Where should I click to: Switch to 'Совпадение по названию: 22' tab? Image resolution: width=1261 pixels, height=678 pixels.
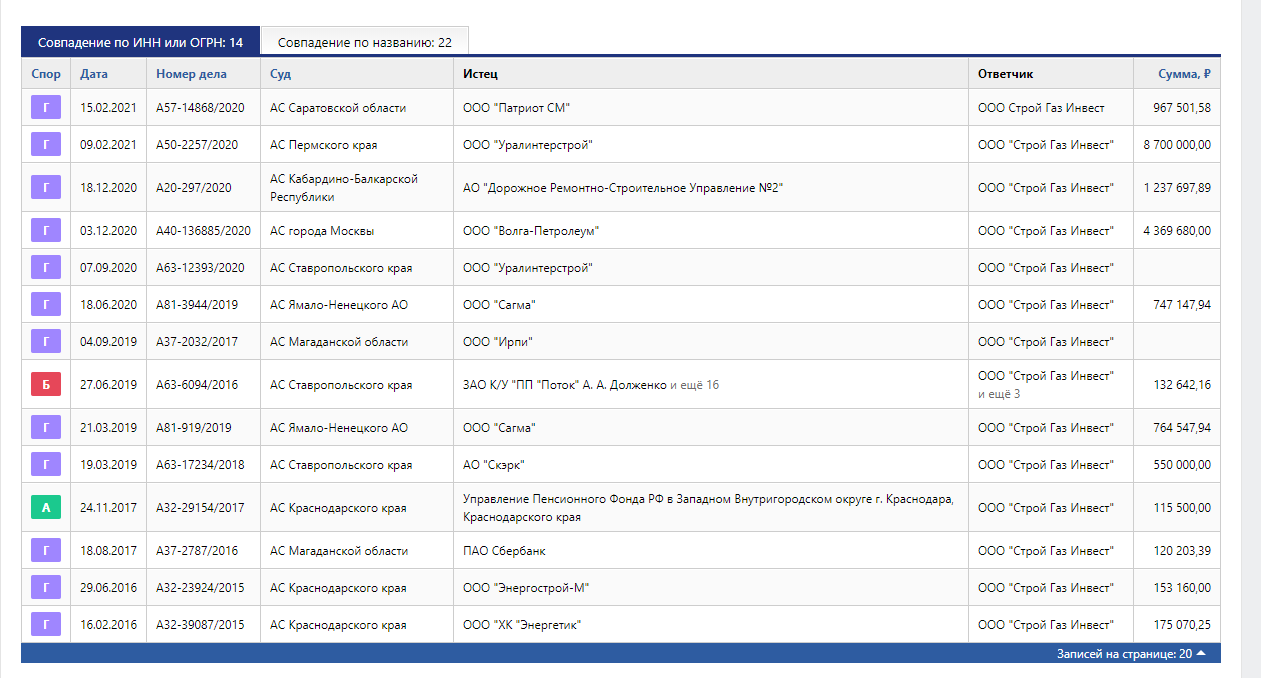tap(364, 42)
